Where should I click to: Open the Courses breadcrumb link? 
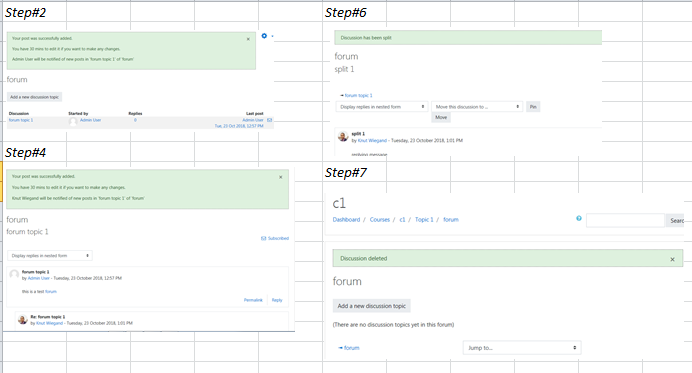tap(380, 219)
